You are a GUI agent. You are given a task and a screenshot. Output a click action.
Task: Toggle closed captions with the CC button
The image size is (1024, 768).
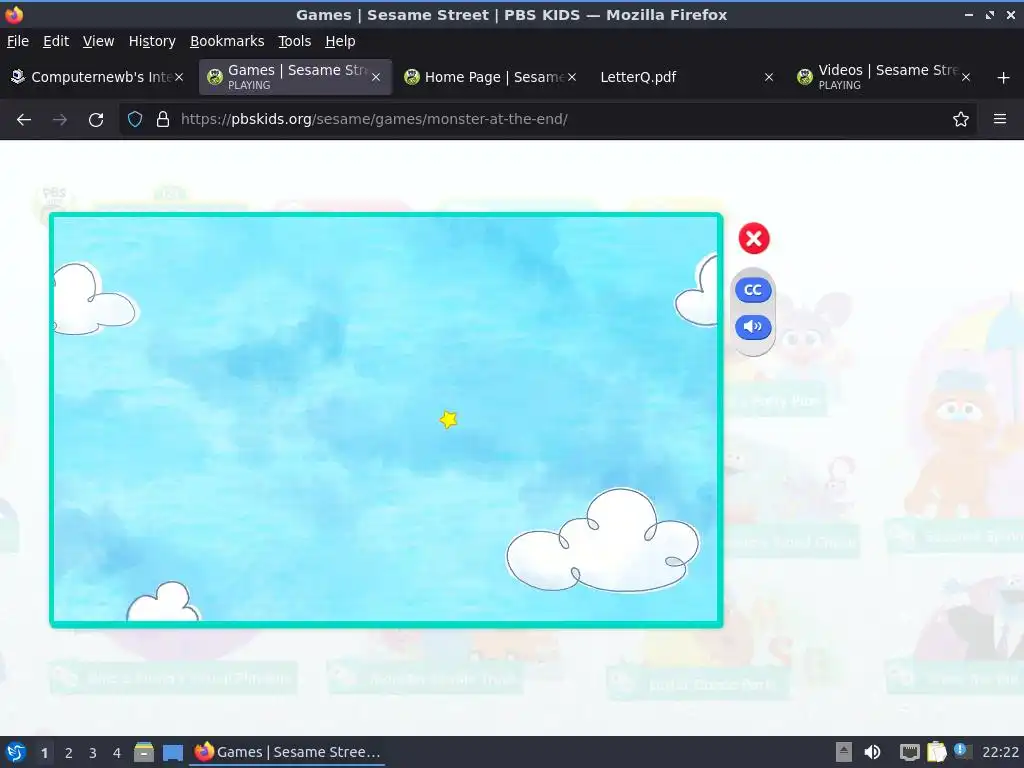click(753, 290)
